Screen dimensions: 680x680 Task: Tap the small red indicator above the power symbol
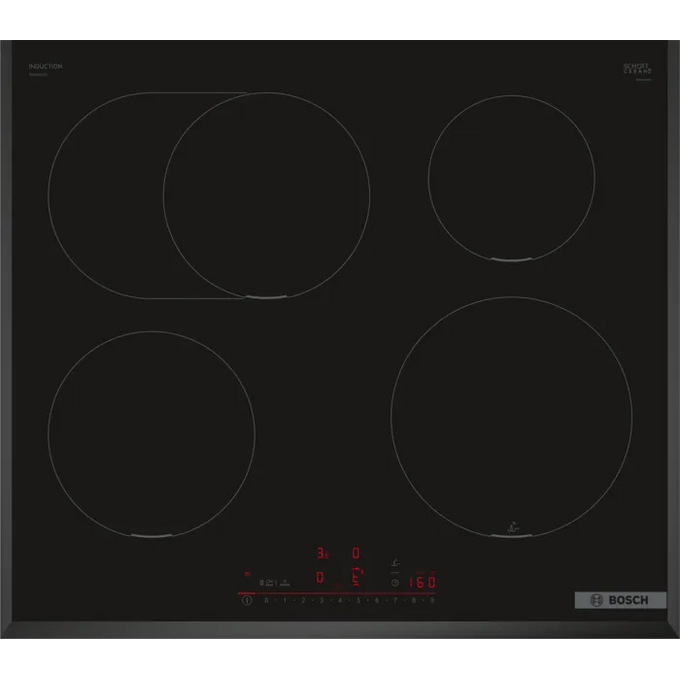coord(246,575)
